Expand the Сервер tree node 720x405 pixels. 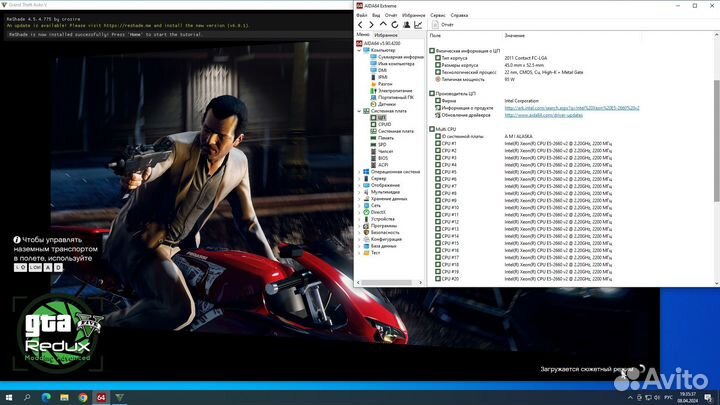click(x=359, y=179)
